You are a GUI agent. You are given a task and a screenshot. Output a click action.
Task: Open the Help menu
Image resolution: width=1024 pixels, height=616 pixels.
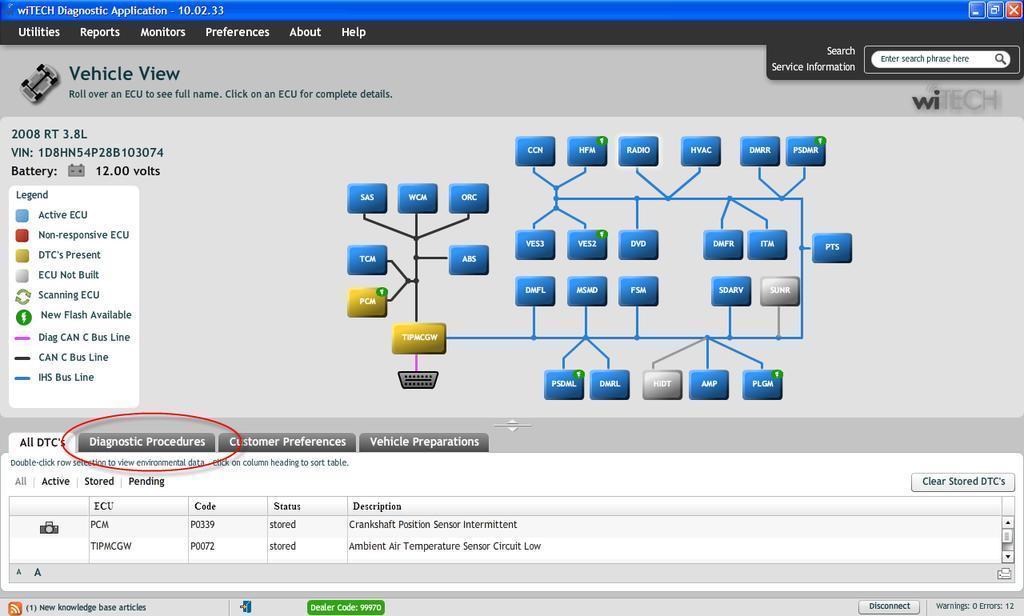pos(353,32)
